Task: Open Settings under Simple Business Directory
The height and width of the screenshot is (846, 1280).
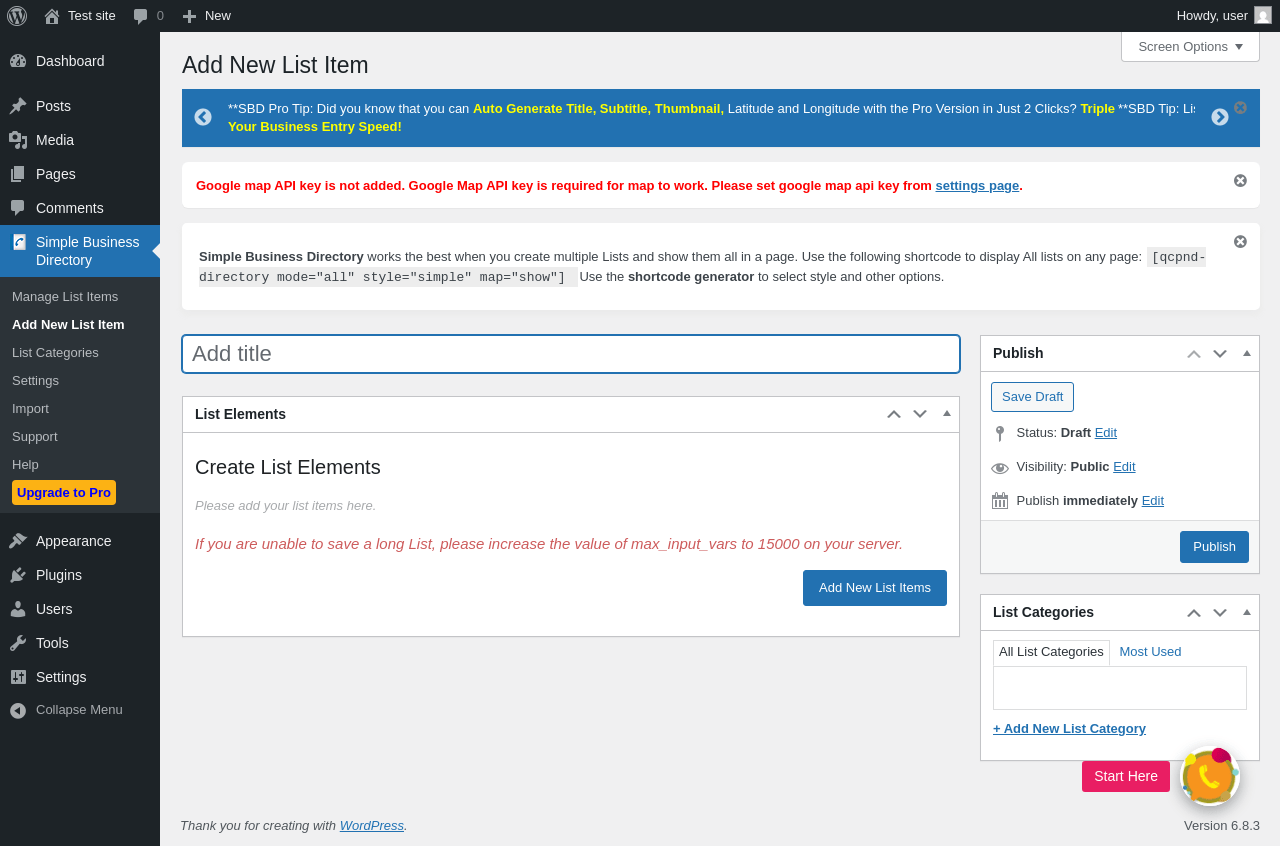Action: coord(35,380)
